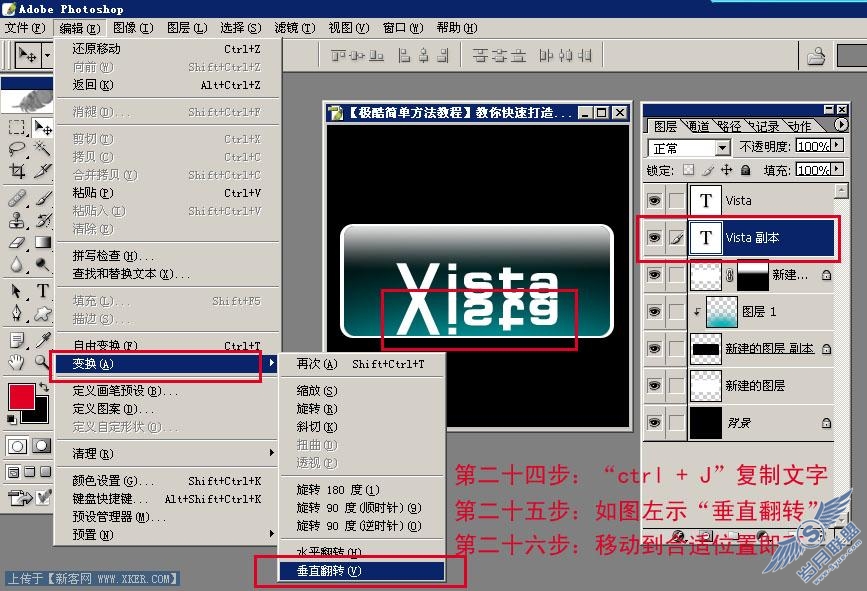Screen dimensions: 867x591
Task: Open the tool preset picker arrow
Action: pyautogui.click(x=48, y=55)
